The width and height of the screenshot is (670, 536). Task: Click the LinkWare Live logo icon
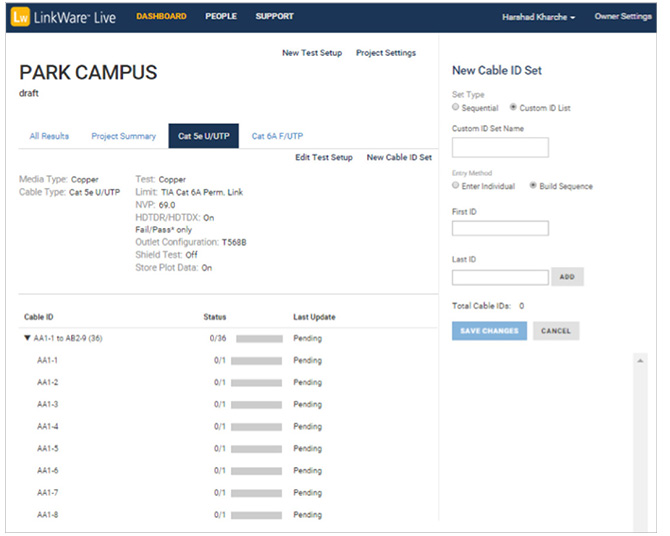coord(20,17)
